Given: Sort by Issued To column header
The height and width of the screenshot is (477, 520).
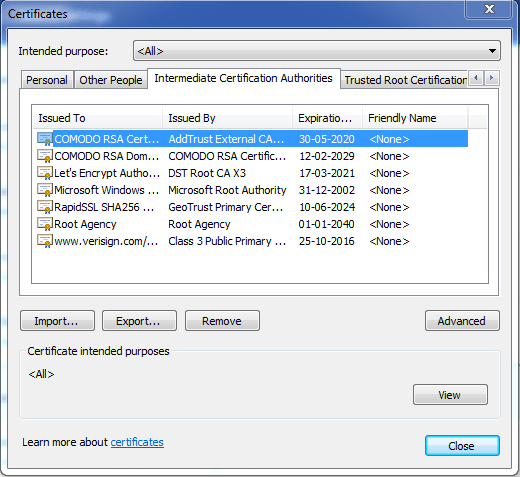Looking at the screenshot, I should pos(97,118).
